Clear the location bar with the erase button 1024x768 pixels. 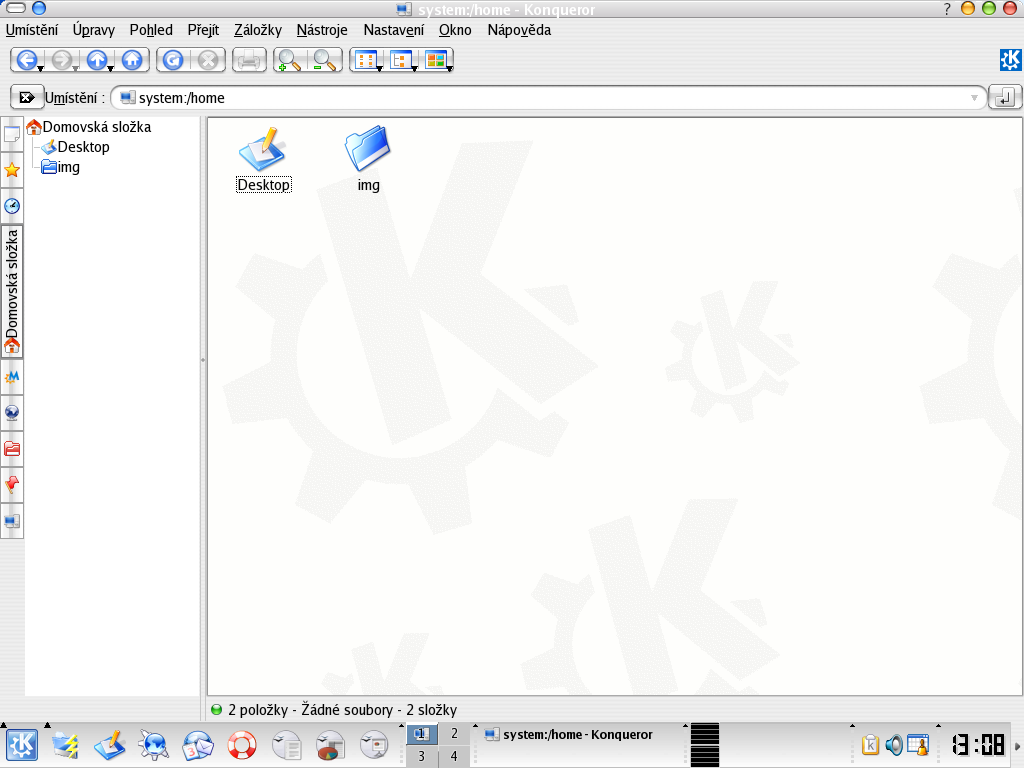27,98
